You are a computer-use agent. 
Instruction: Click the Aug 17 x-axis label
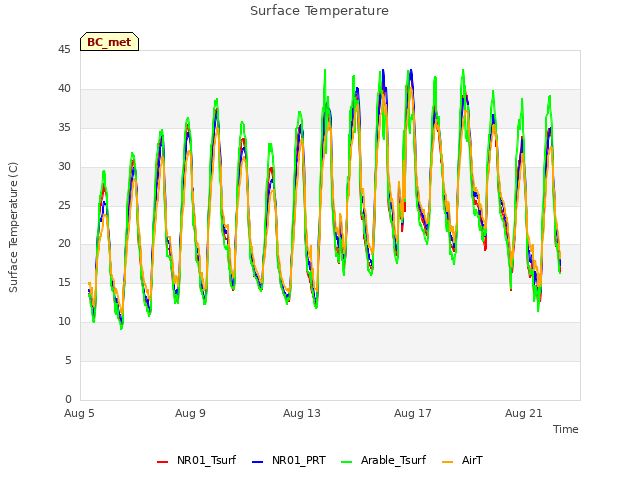(x=413, y=413)
